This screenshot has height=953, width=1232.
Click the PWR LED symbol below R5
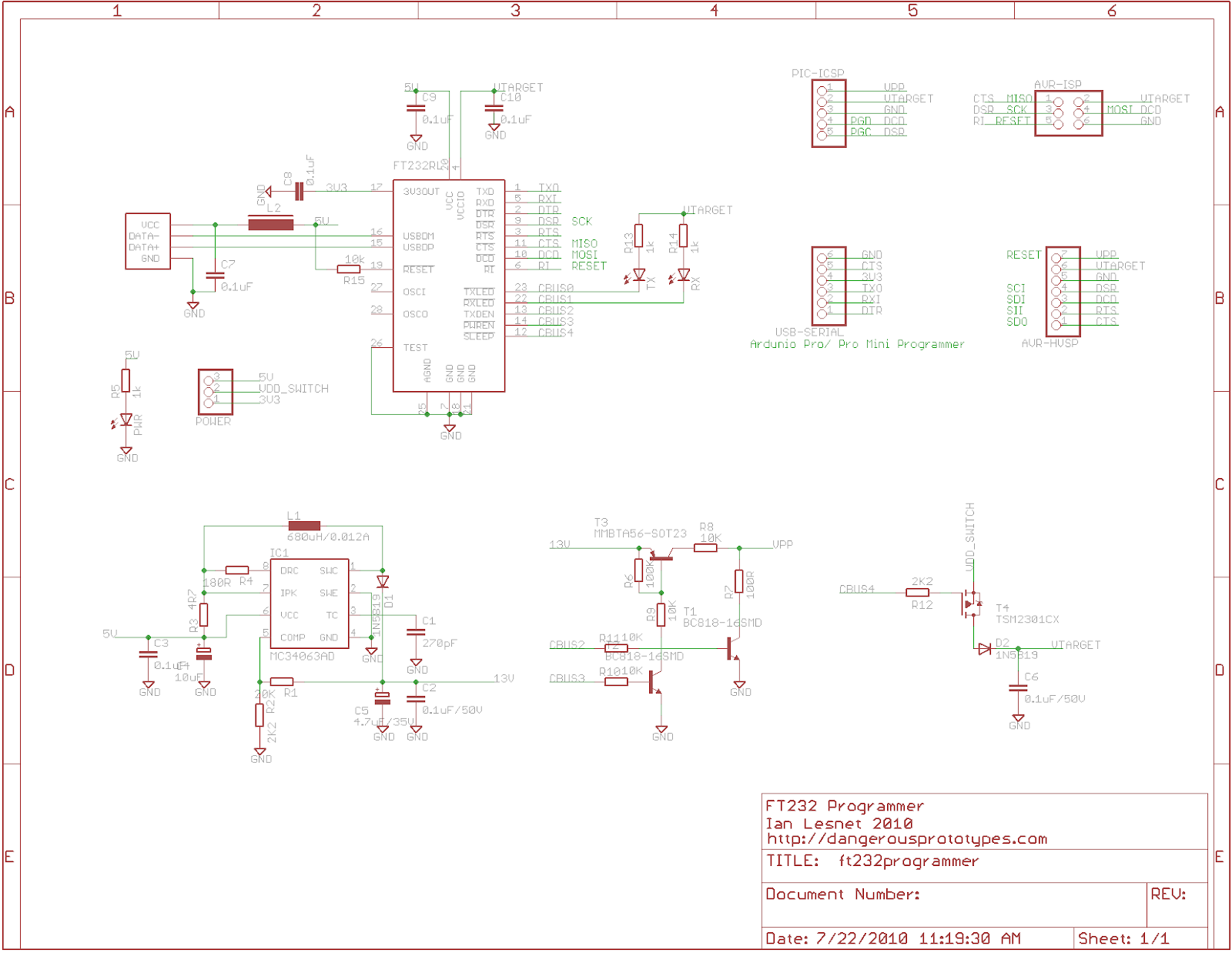(126, 420)
